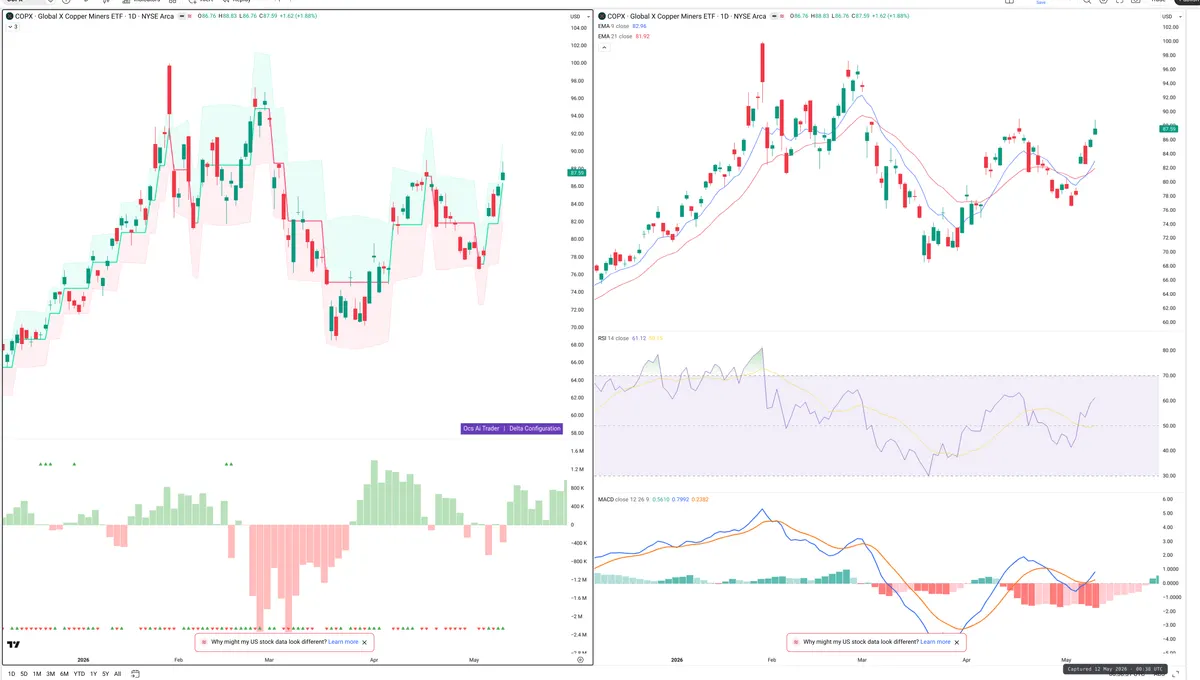This screenshot has height=680, width=1200.
Task: Click the COPX symbol title on right chart
Action: pyautogui.click(x=687, y=17)
